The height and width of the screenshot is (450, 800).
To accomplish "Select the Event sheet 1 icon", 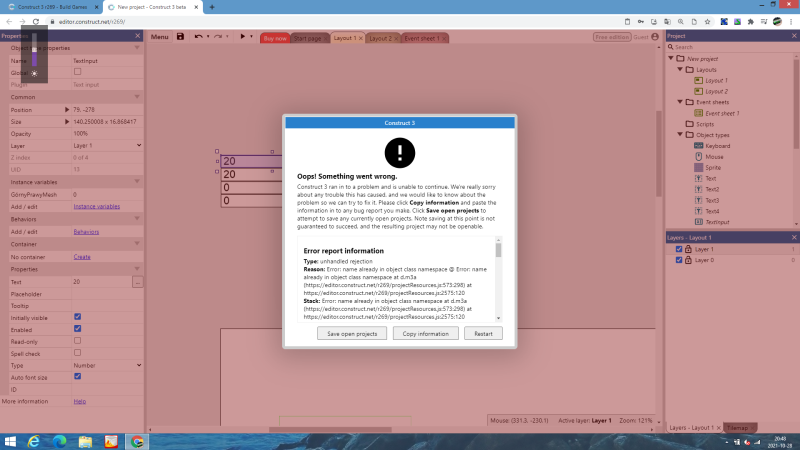I will 698,113.
